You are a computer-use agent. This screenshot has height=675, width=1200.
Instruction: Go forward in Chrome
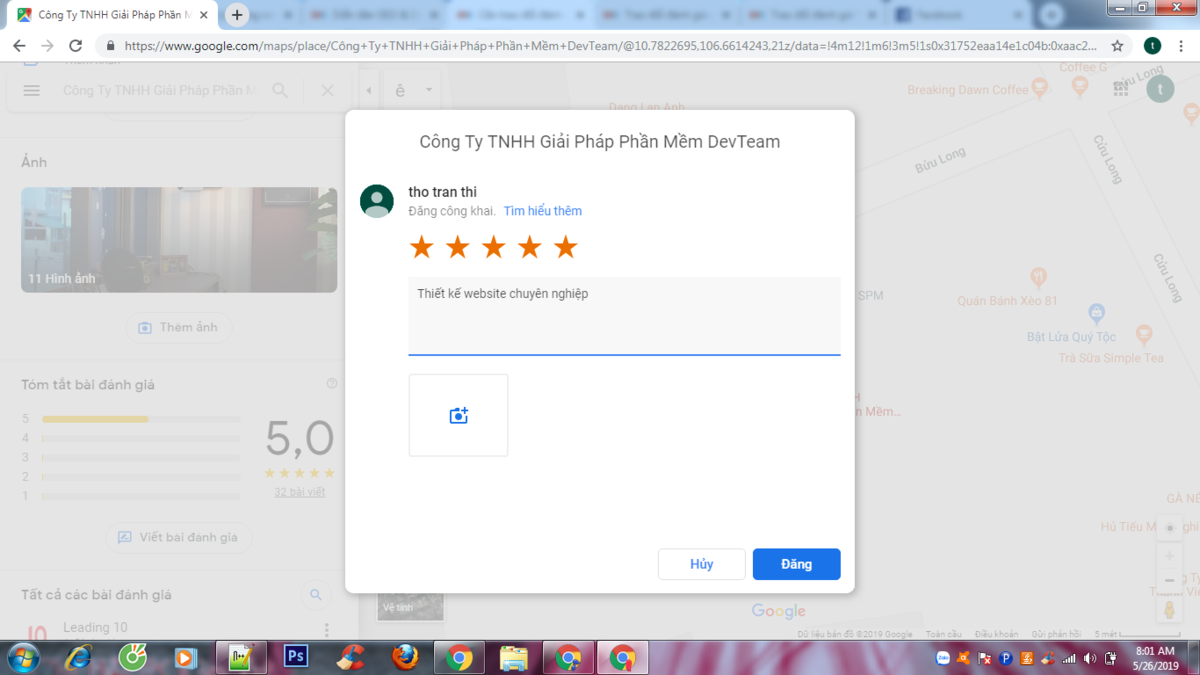click(47, 46)
